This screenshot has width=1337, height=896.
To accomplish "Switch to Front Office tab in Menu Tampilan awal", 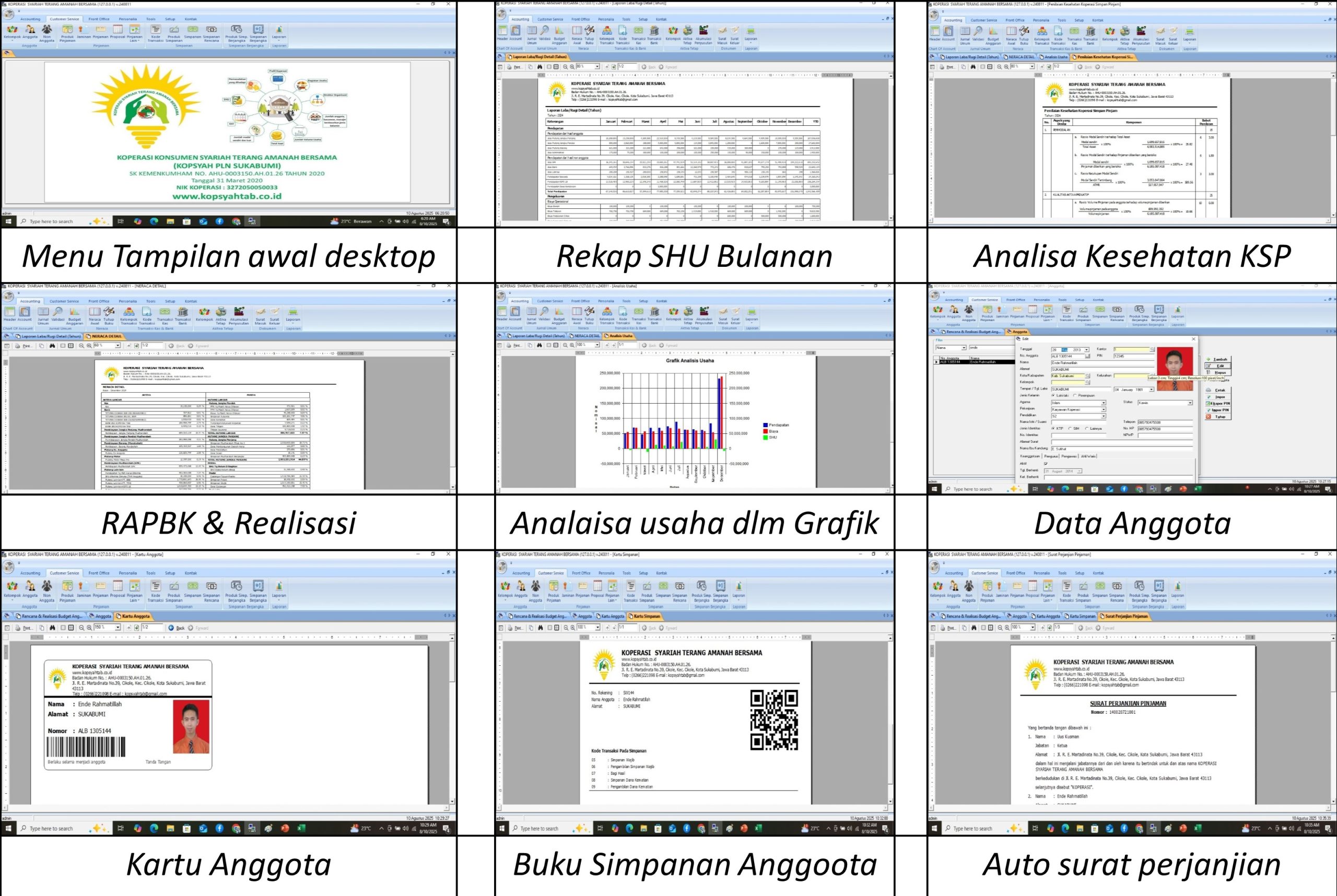I will (98, 19).
